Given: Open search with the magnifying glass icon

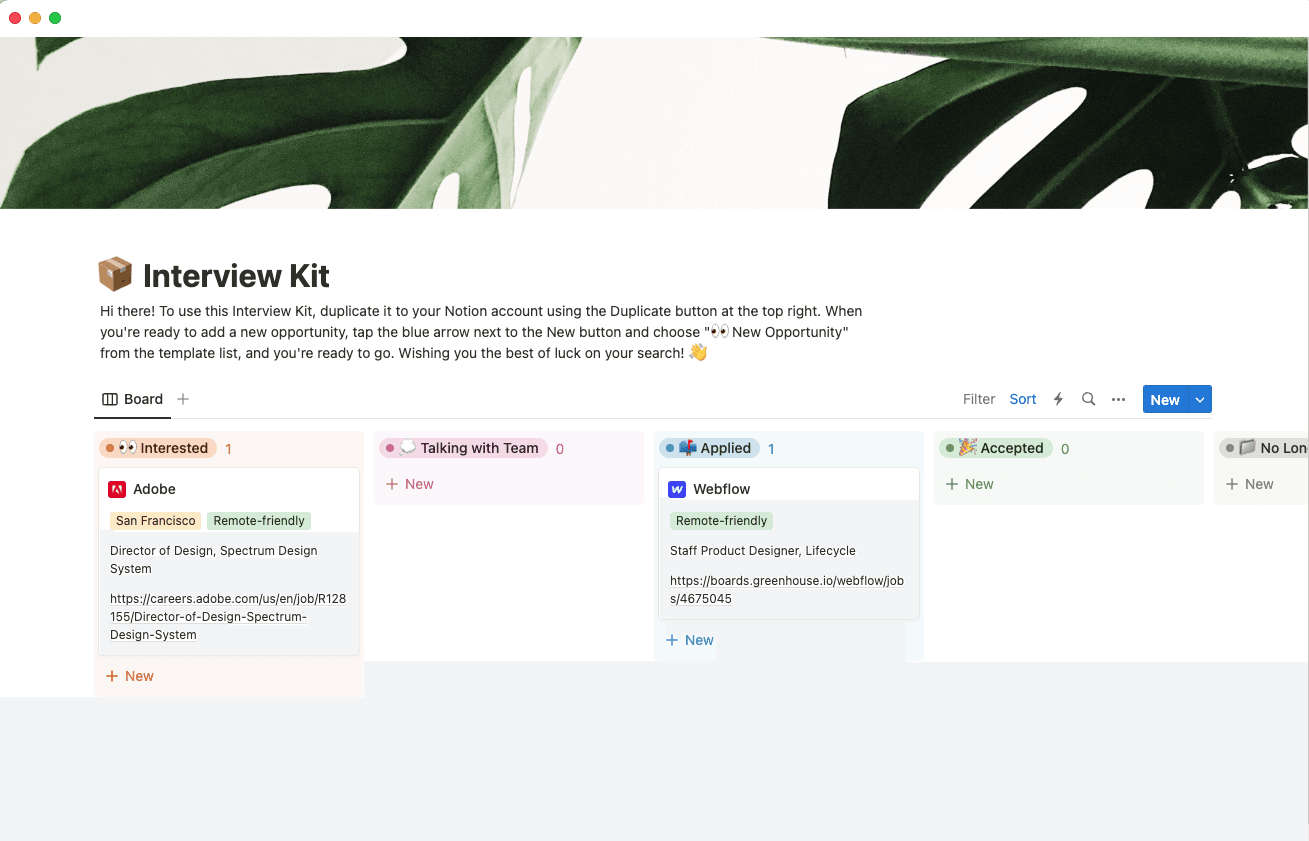Looking at the screenshot, I should (1088, 399).
